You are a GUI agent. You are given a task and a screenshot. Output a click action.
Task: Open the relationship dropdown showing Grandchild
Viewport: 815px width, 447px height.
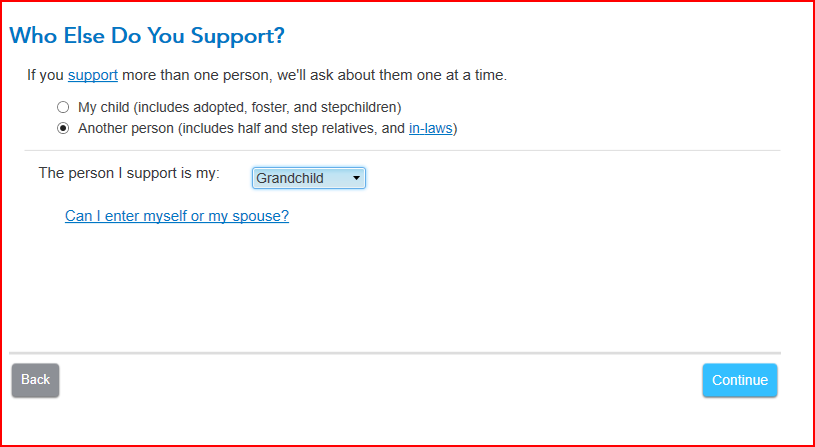308,178
